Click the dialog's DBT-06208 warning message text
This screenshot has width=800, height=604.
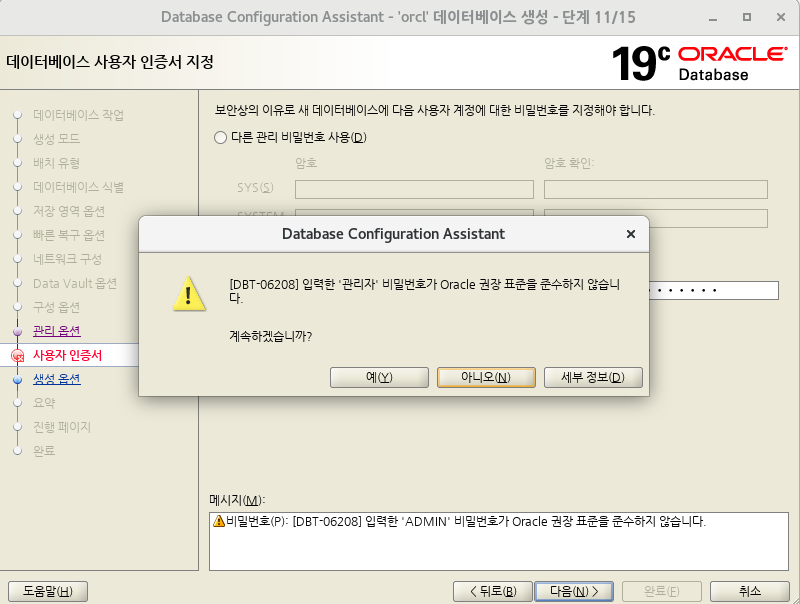(x=424, y=291)
